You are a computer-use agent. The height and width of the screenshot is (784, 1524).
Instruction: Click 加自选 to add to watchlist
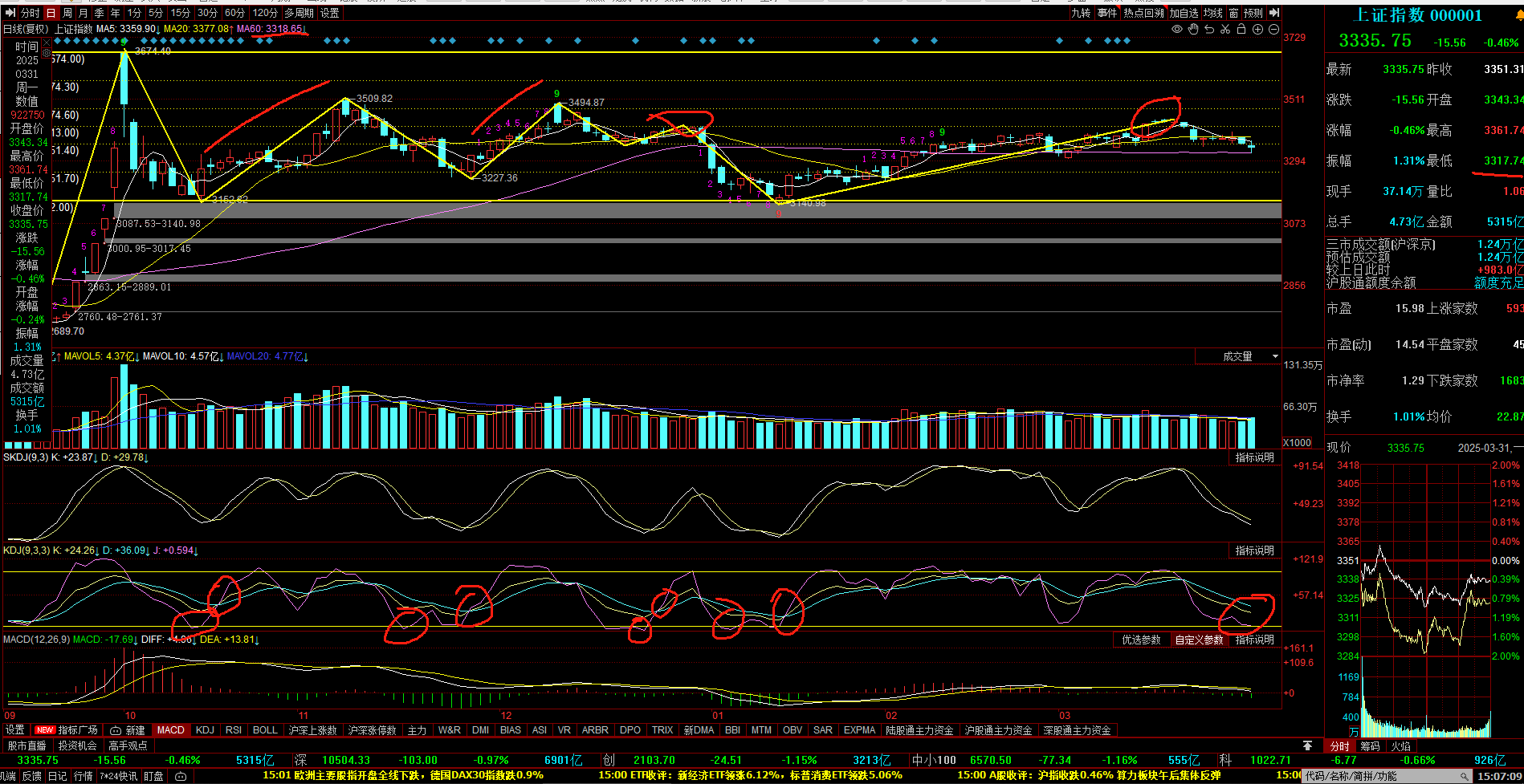click(x=1184, y=13)
